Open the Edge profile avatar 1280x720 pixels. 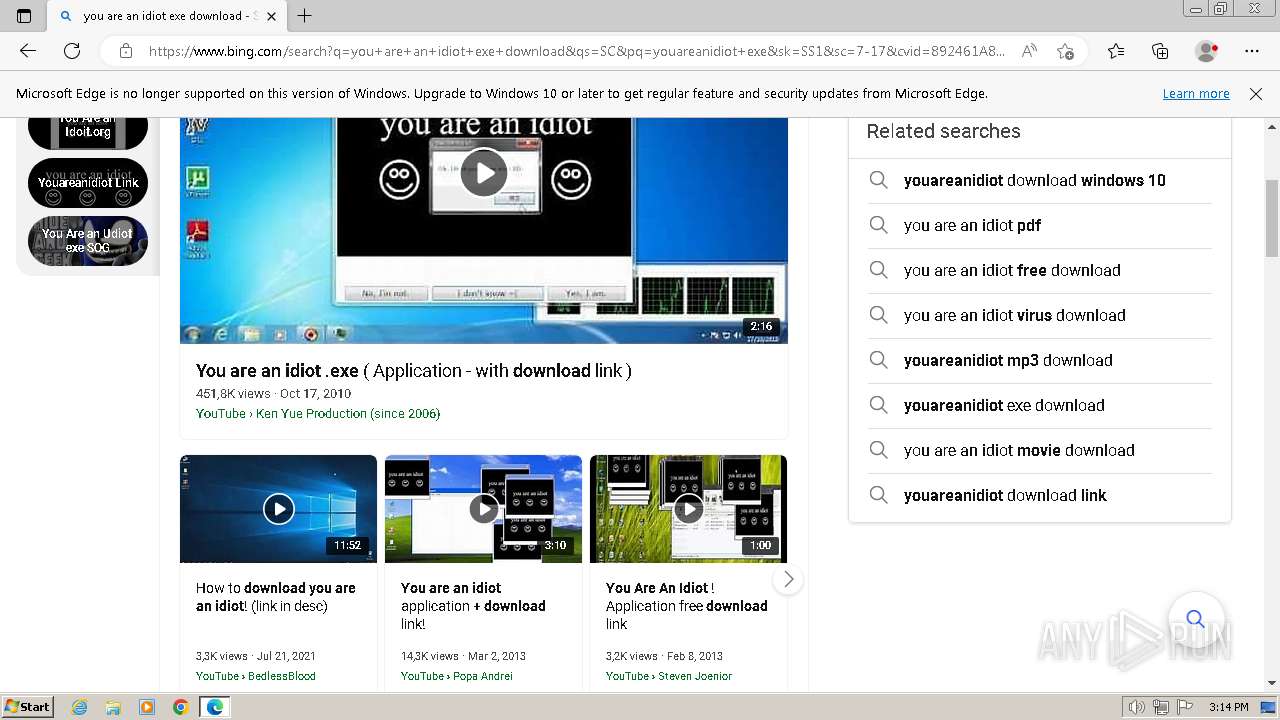pyautogui.click(x=1206, y=51)
